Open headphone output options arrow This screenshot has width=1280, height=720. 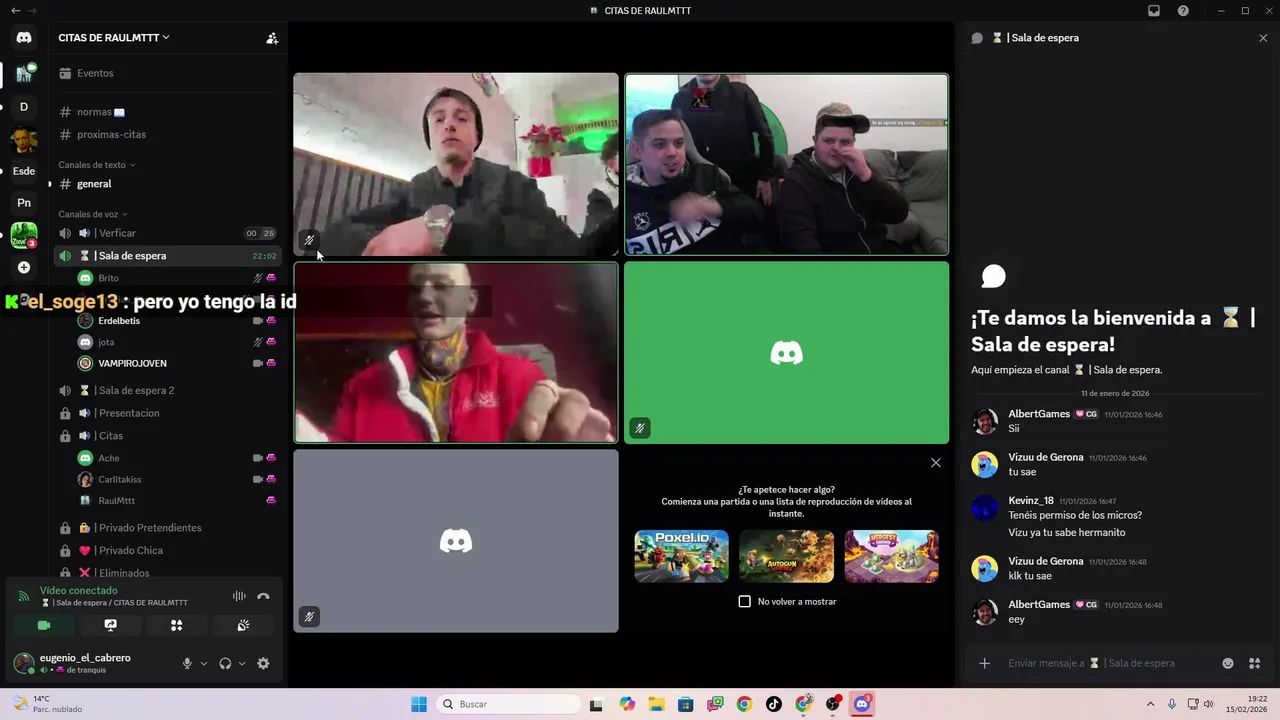[x=242, y=663]
